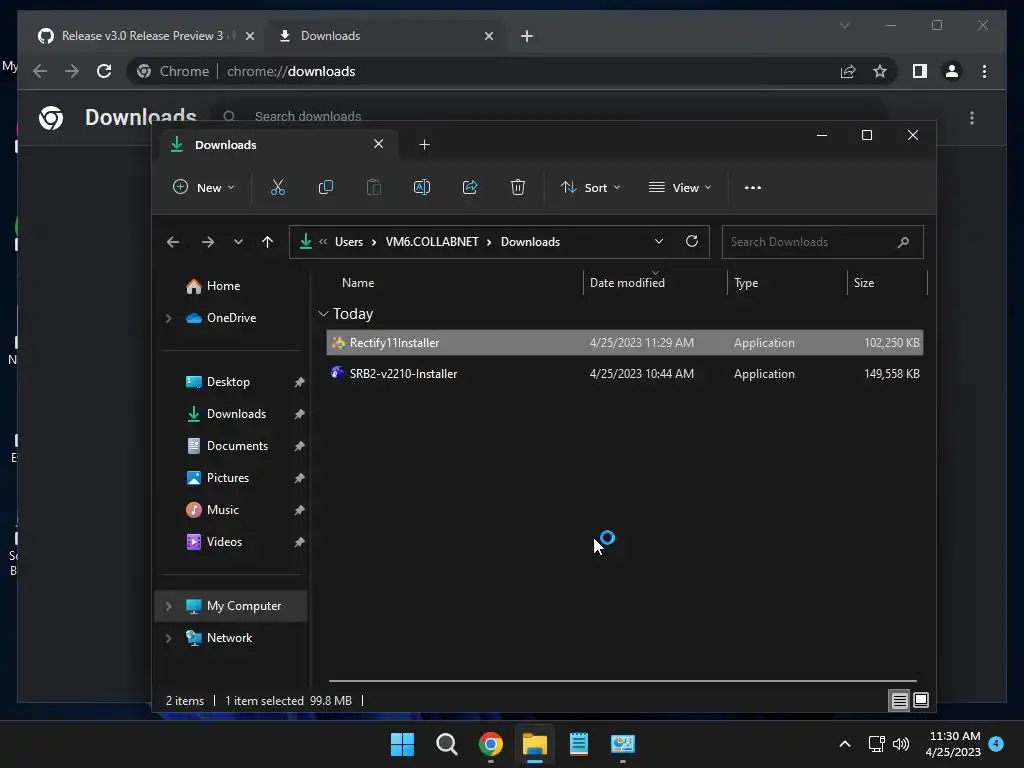Go up one folder level in Explorer

(x=267, y=242)
